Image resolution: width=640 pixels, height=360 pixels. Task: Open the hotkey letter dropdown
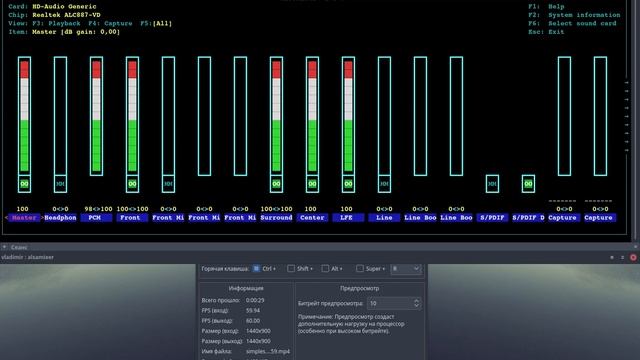tap(406, 269)
